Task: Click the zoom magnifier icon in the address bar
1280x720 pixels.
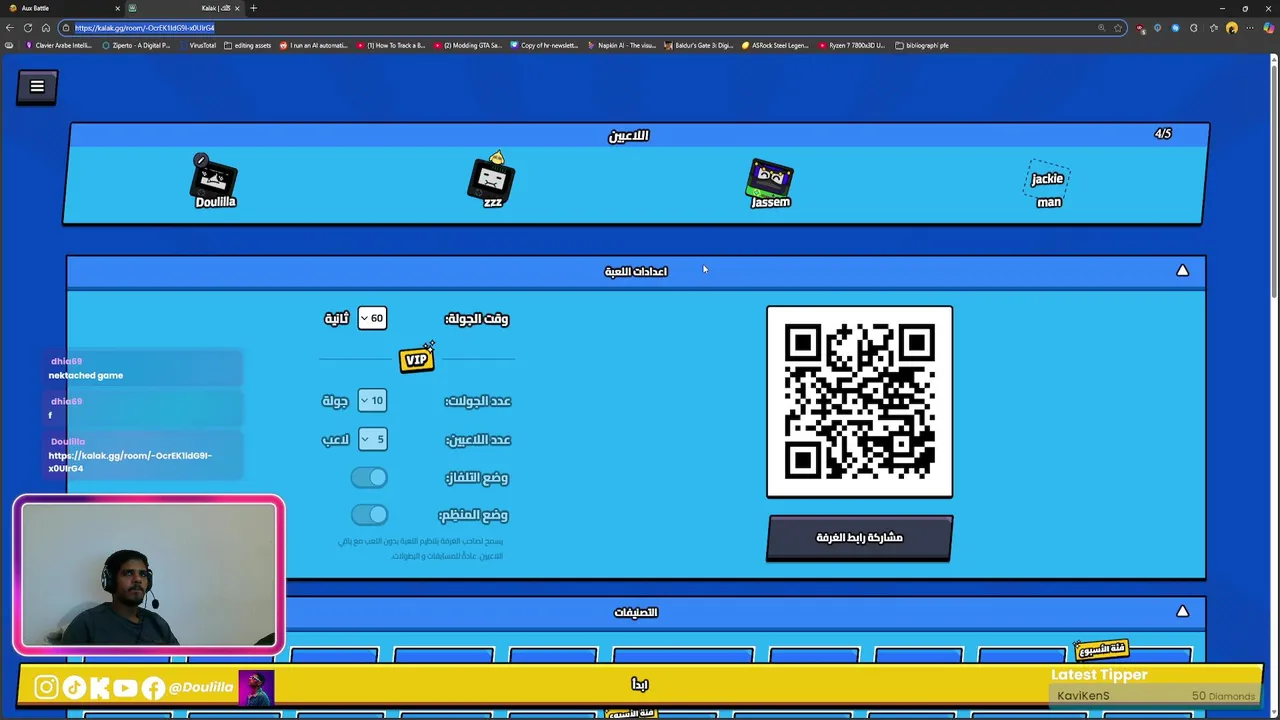Action: 1101,28
